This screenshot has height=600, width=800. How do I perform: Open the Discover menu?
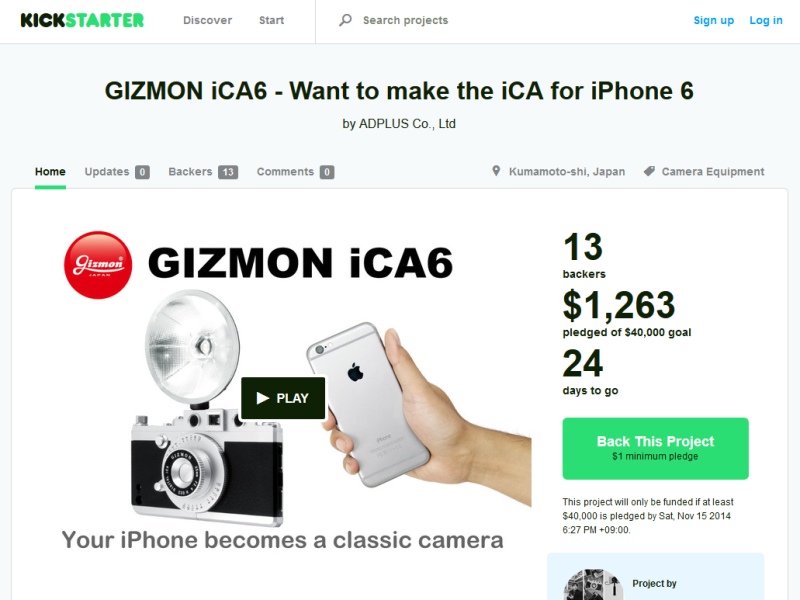[208, 20]
